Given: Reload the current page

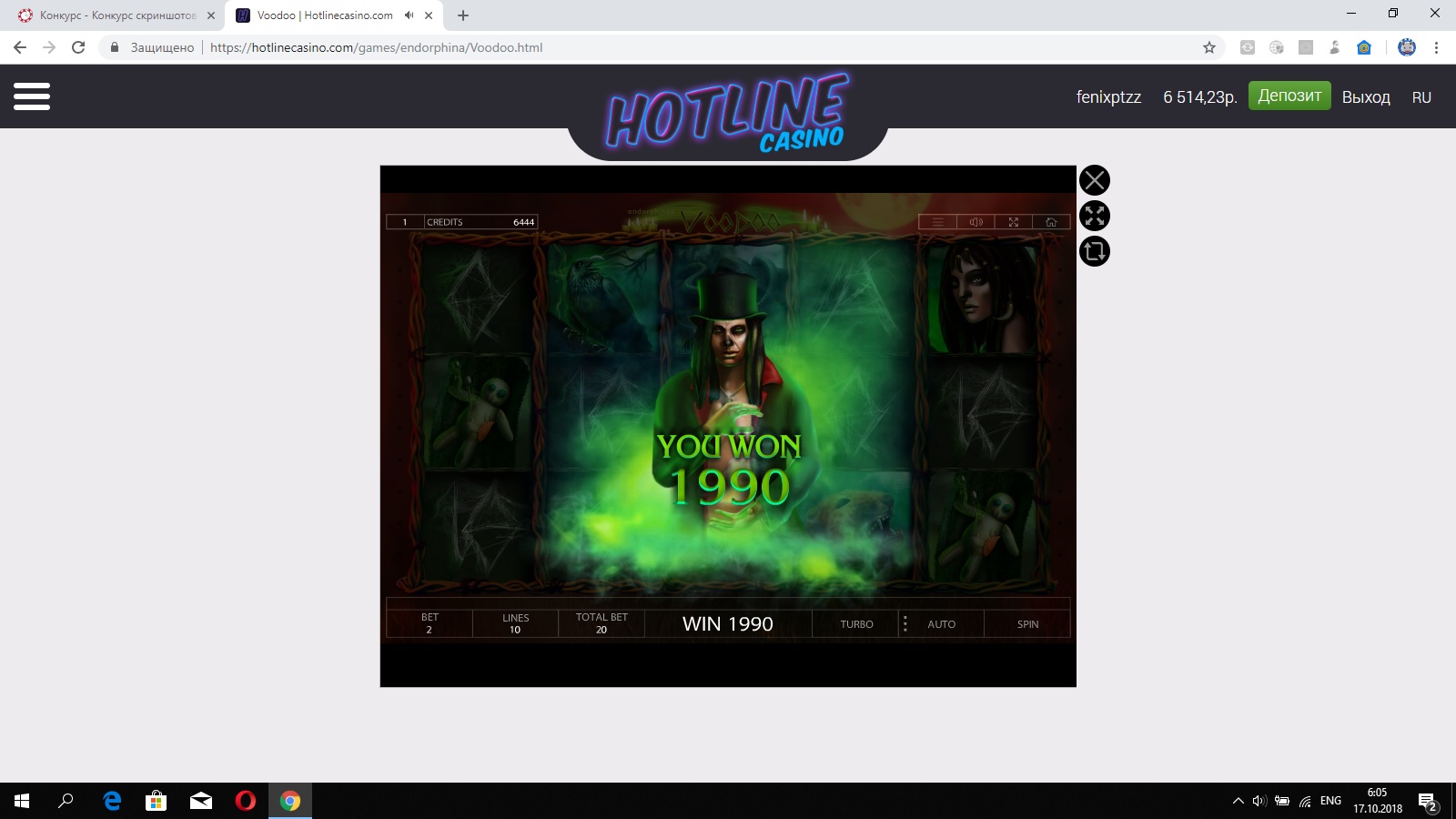Looking at the screenshot, I should 78,47.
